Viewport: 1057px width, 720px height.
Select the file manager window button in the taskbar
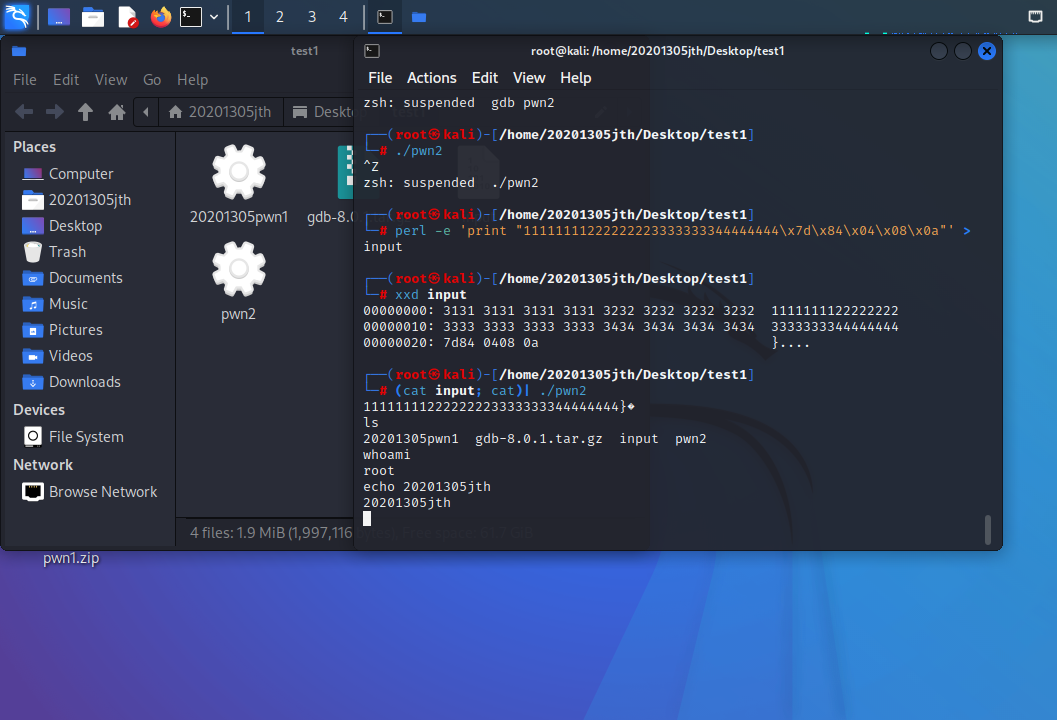419,17
